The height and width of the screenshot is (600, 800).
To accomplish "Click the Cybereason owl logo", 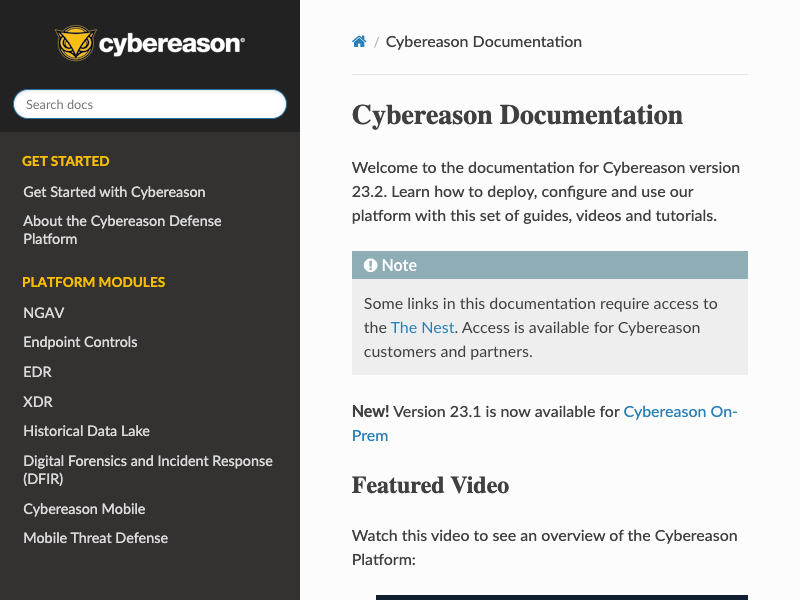I will (149, 43).
